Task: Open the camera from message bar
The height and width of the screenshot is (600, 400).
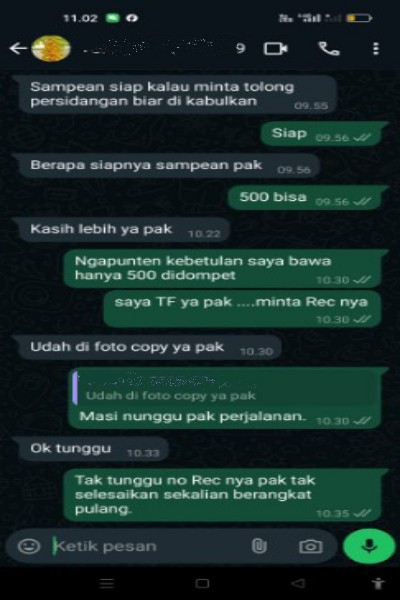Action: click(x=310, y=546)
